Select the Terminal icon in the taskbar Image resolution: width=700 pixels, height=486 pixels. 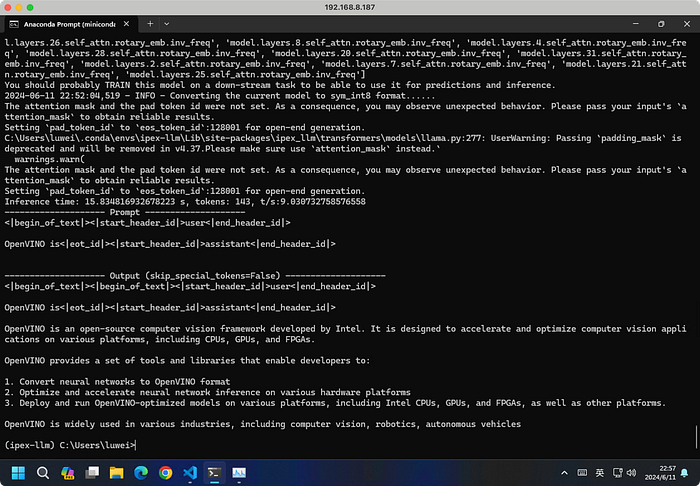[x=214, y=473]
